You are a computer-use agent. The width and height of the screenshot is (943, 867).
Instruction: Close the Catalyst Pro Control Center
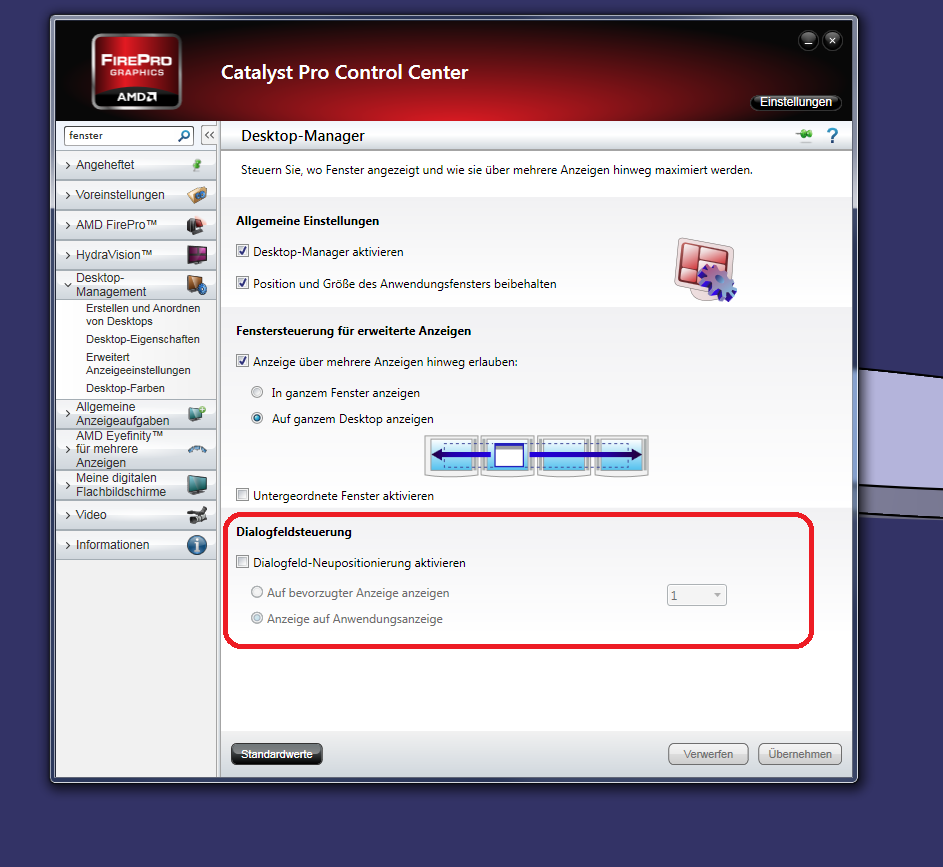click(832, 41)
